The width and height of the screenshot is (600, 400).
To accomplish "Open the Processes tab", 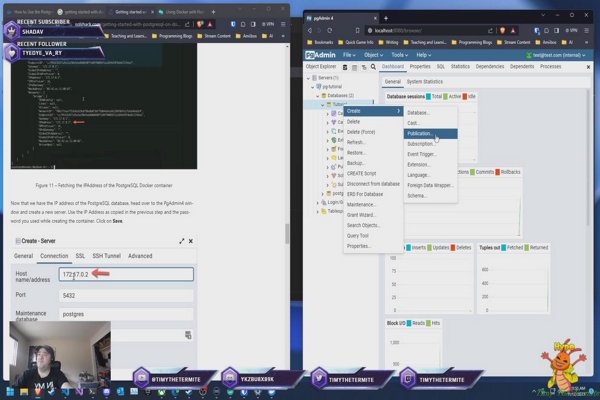I will click(550, 67).
